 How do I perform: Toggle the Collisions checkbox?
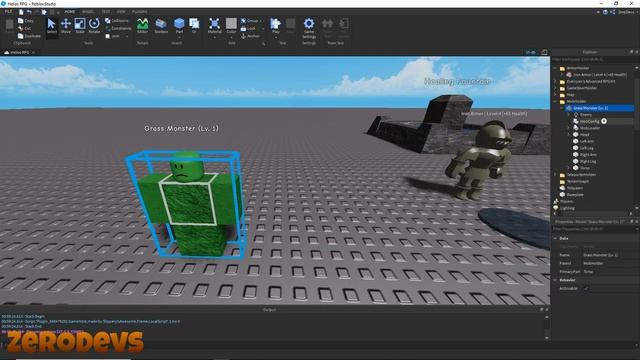[116, 20]
